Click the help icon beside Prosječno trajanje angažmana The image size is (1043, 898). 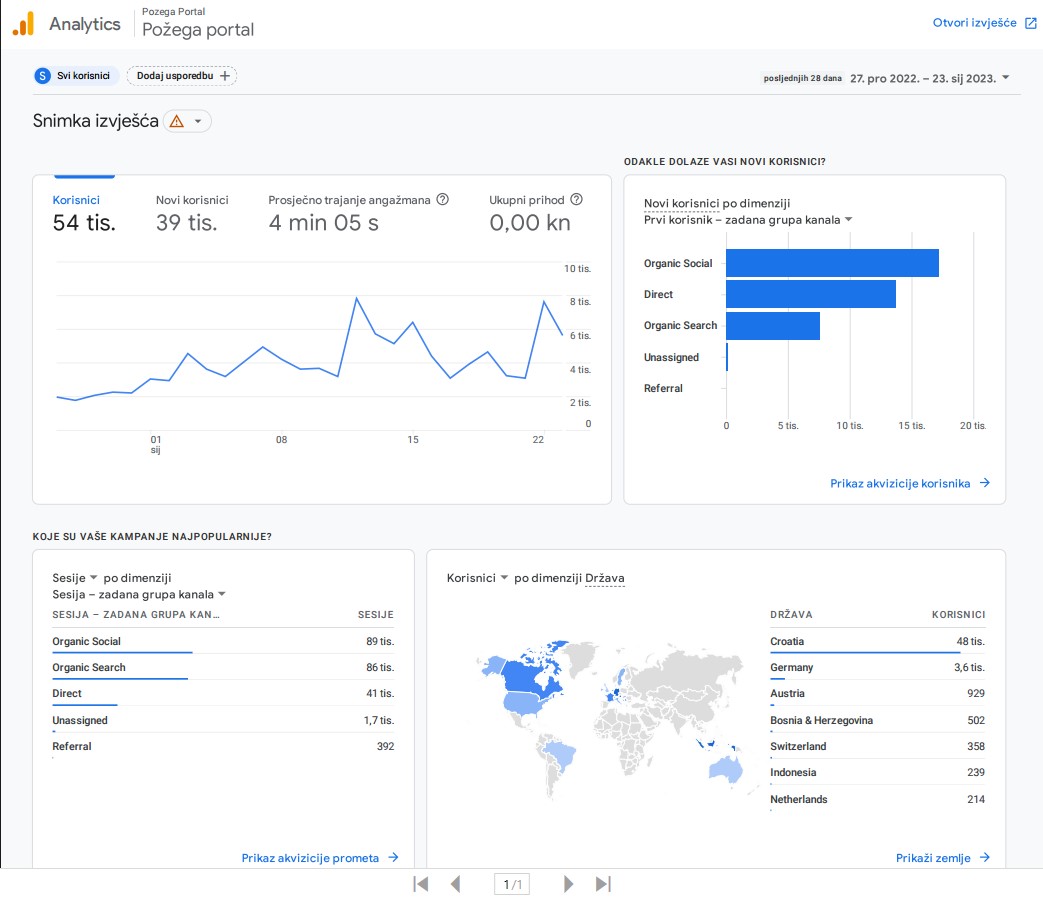point(443,200)
